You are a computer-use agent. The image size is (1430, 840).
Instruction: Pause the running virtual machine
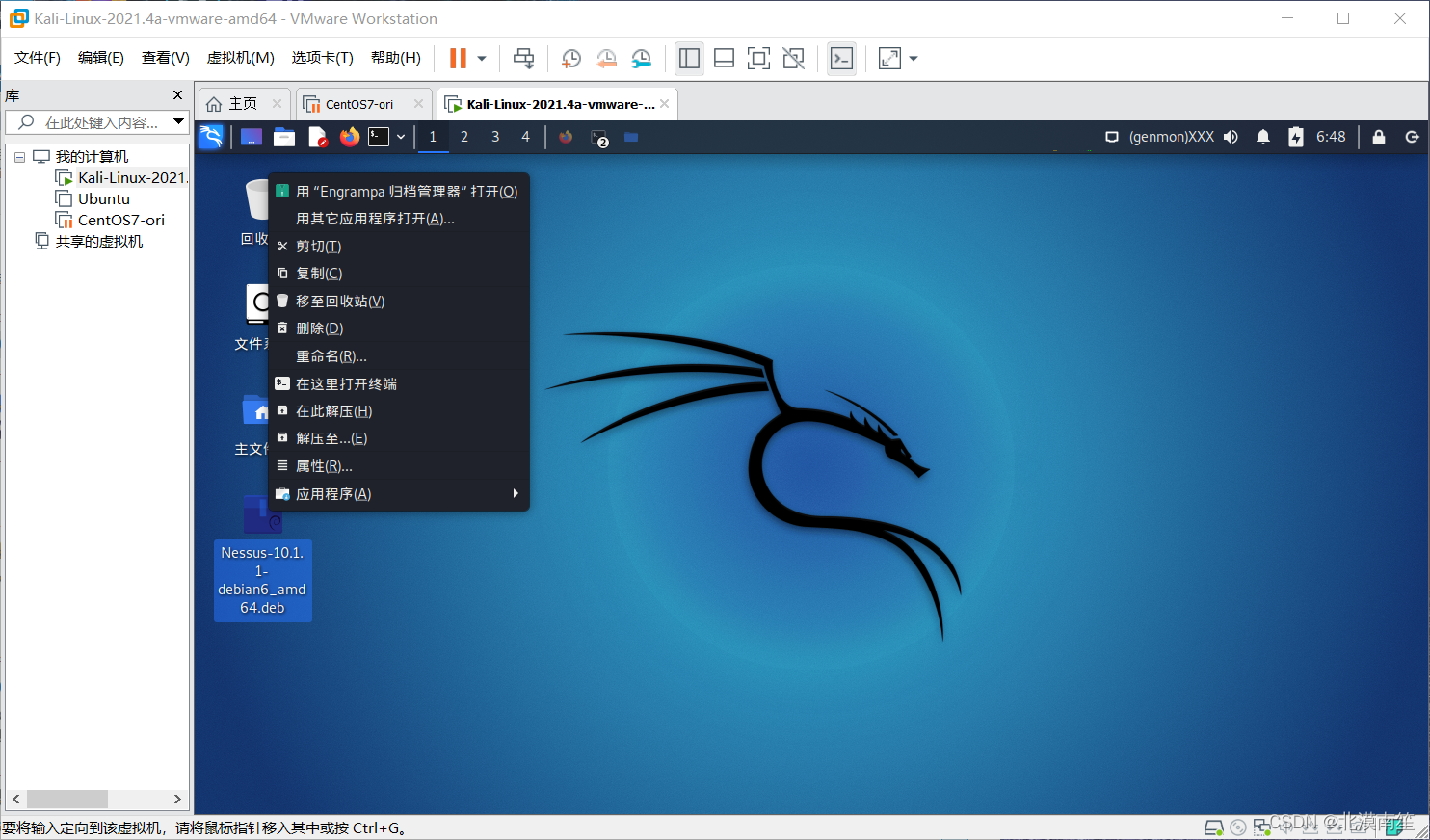pos(458,59)
